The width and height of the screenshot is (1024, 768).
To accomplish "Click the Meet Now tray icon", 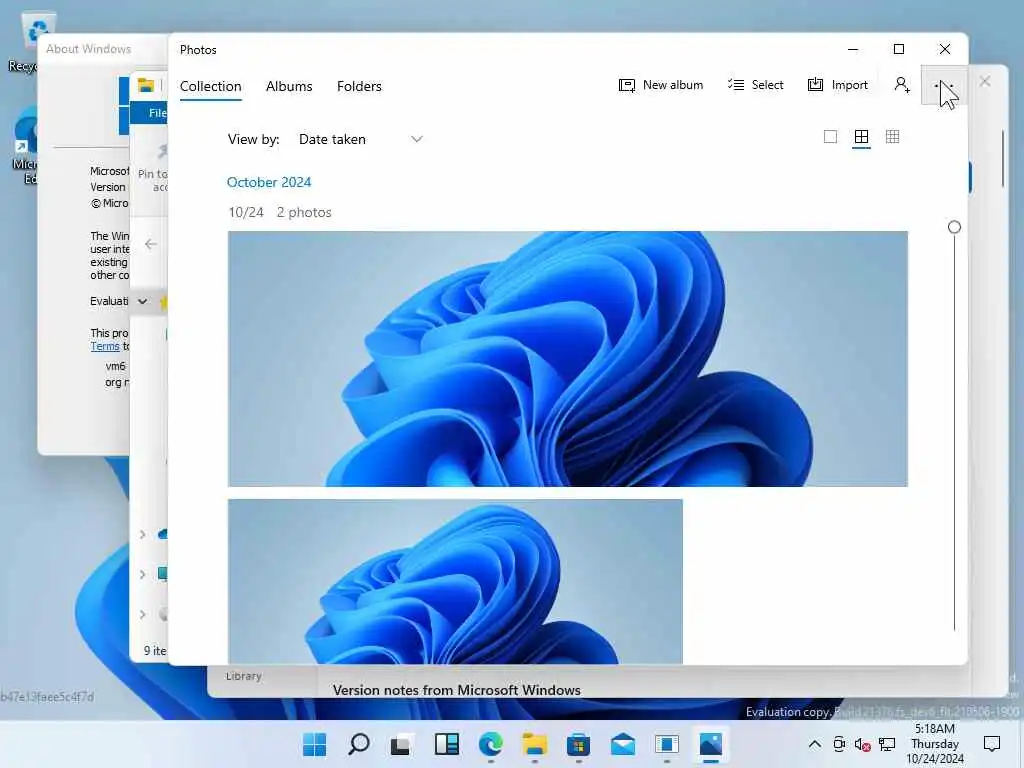I will coord(839,744).
